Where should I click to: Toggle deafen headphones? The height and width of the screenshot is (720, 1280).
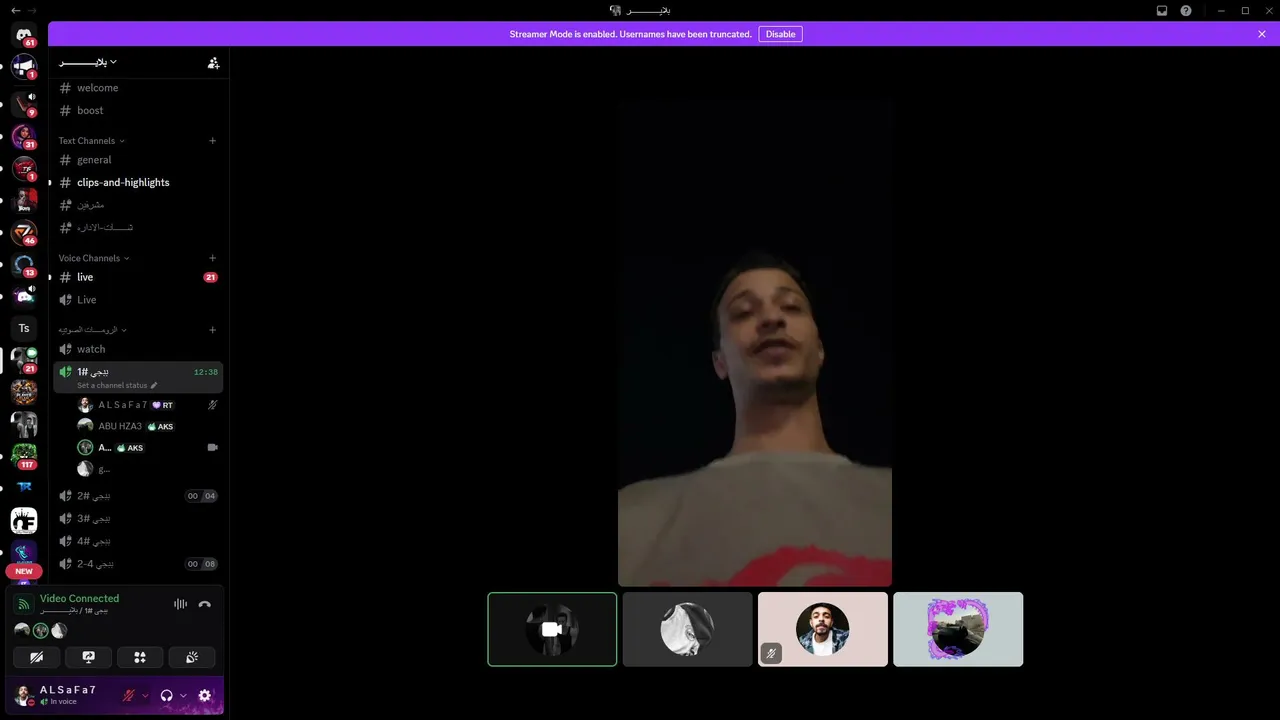pos(167,695)
